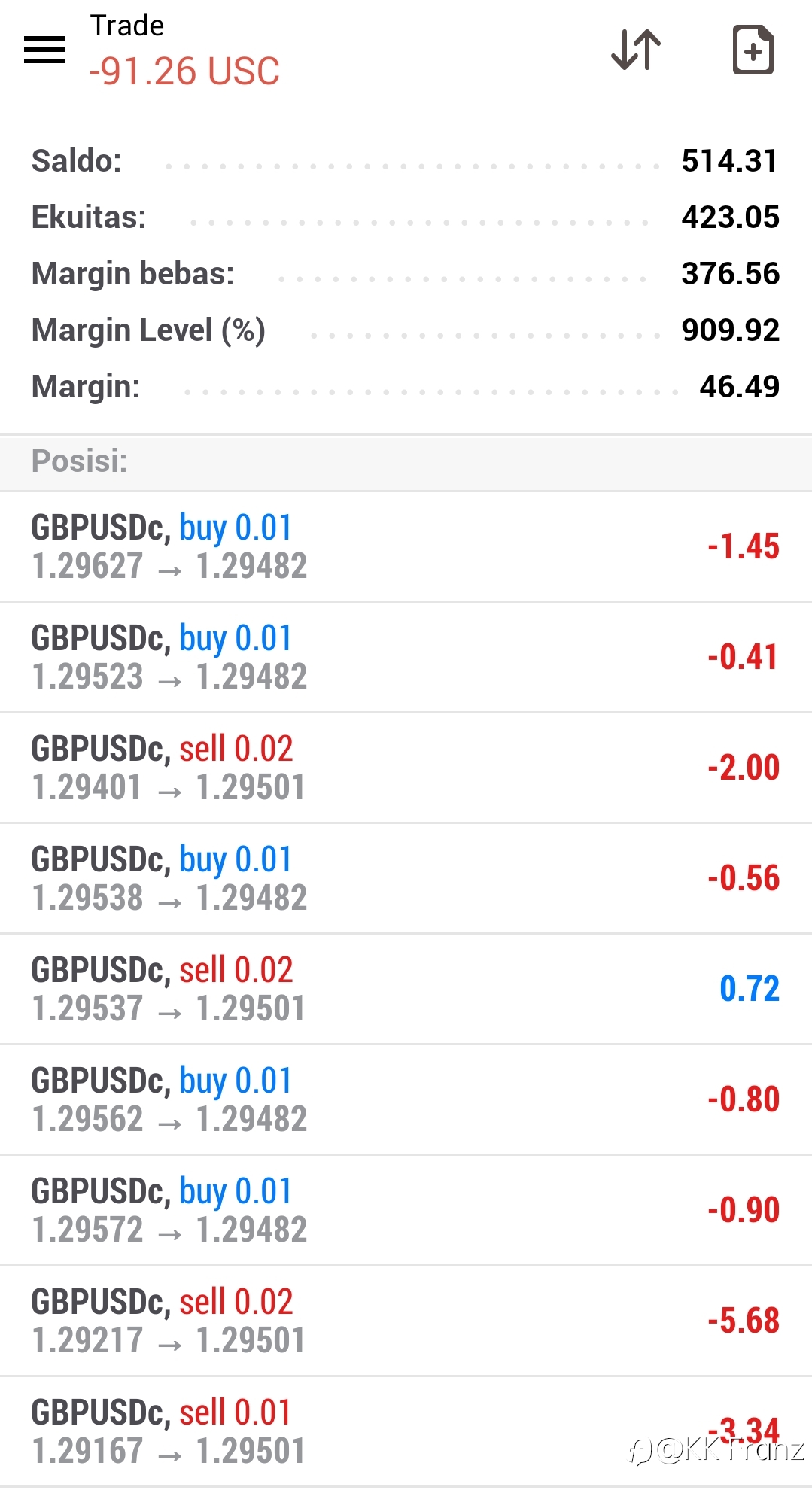Tap the sort positions arrows icon
The image size is (812, 1493).
tap(636, 50)
